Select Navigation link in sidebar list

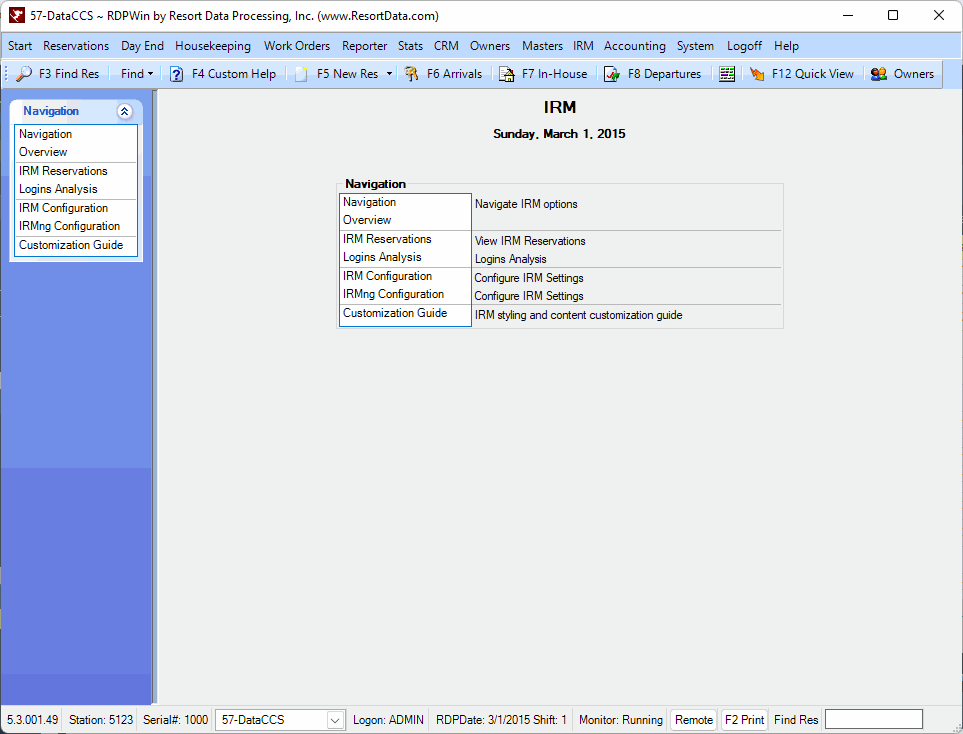(45, 134)
